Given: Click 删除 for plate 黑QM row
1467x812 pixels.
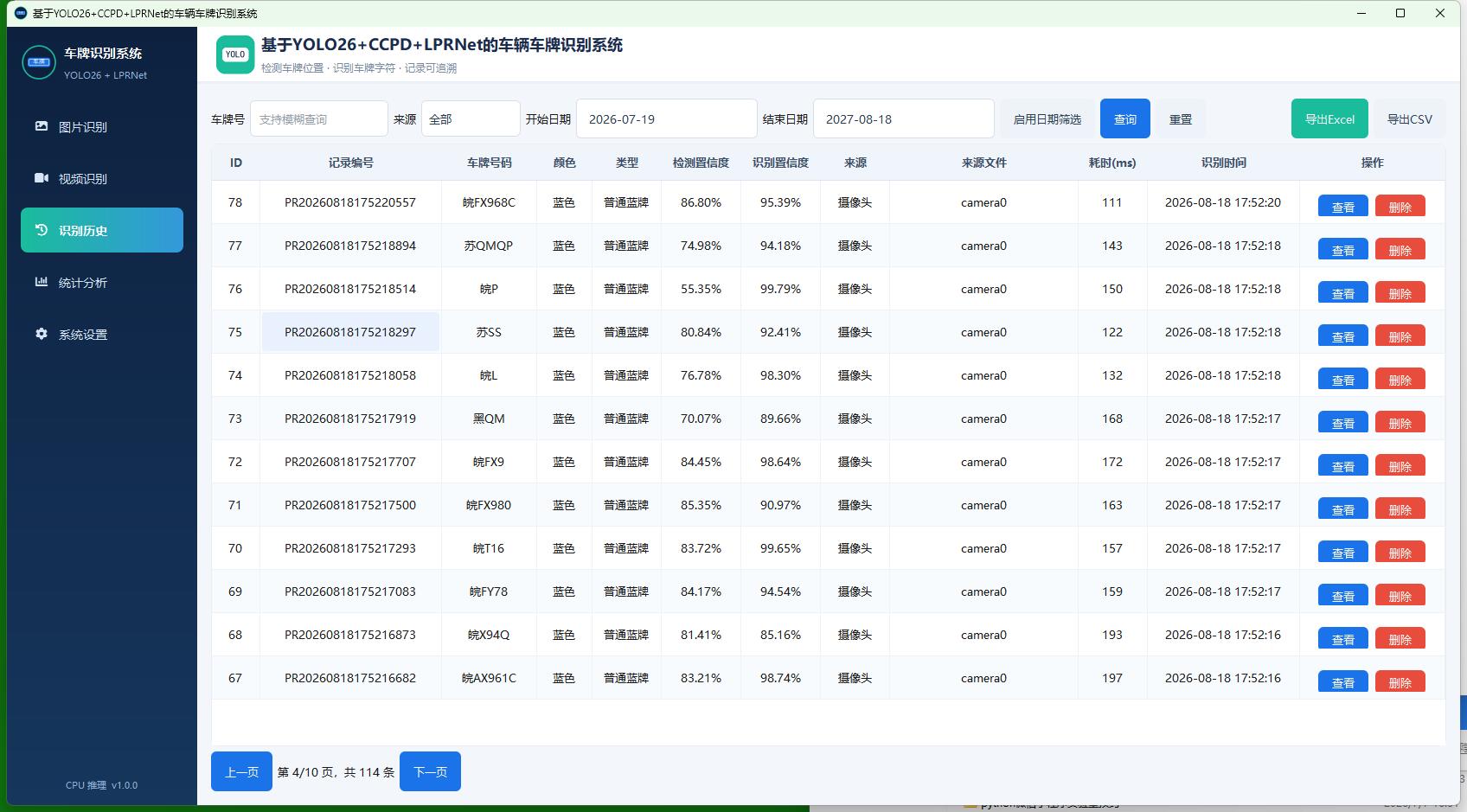Looking at the screenshot, I should [x=1400, y=423].
